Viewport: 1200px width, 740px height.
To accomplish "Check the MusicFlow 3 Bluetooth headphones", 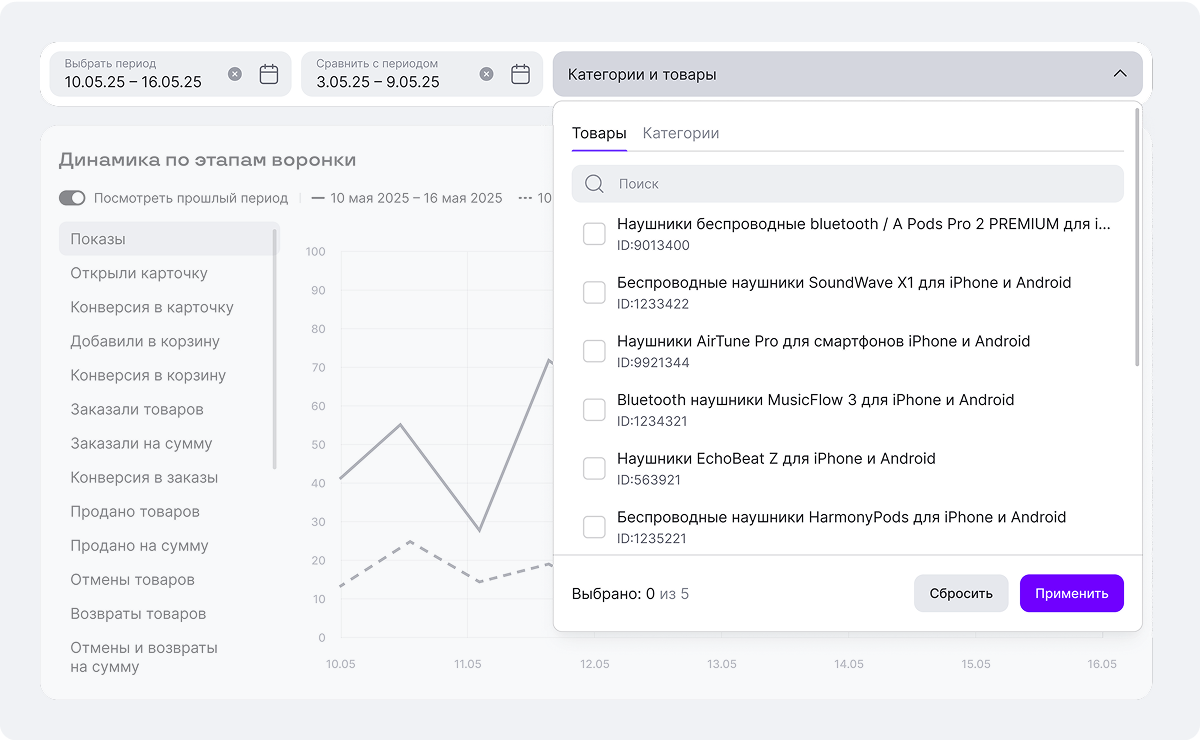I will coord(594,410).
